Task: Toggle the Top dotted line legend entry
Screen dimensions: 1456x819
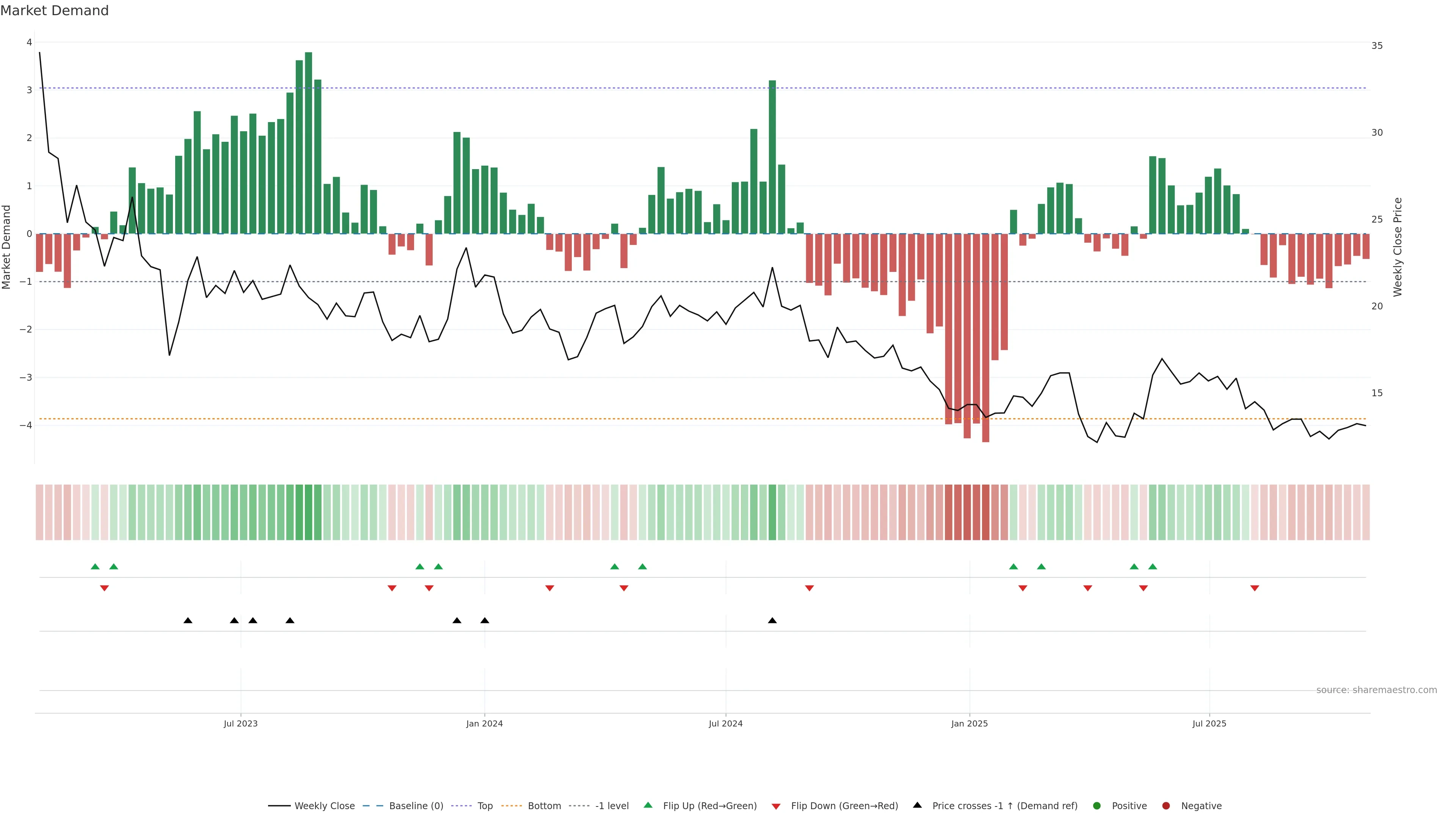Action: pyautogui.click(x=485, y=806)
